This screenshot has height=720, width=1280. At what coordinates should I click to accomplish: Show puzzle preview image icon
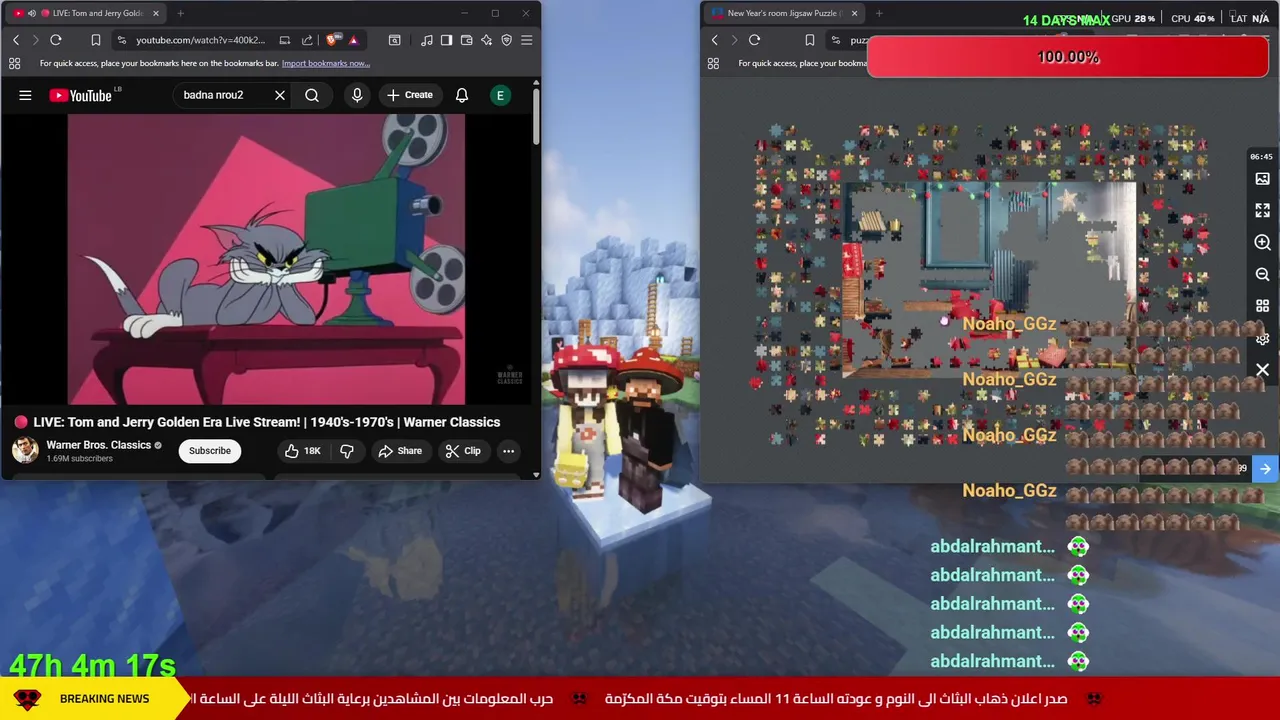pyautogui.click(x=1262, y=179)
